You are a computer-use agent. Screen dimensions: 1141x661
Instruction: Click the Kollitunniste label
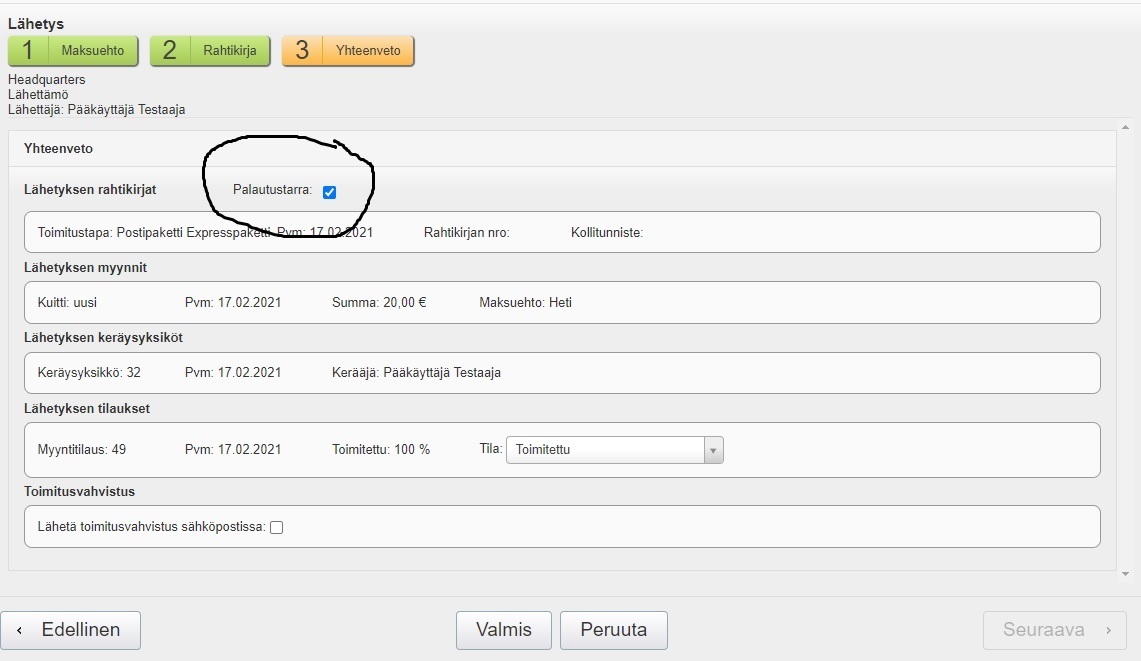point(606,232)
